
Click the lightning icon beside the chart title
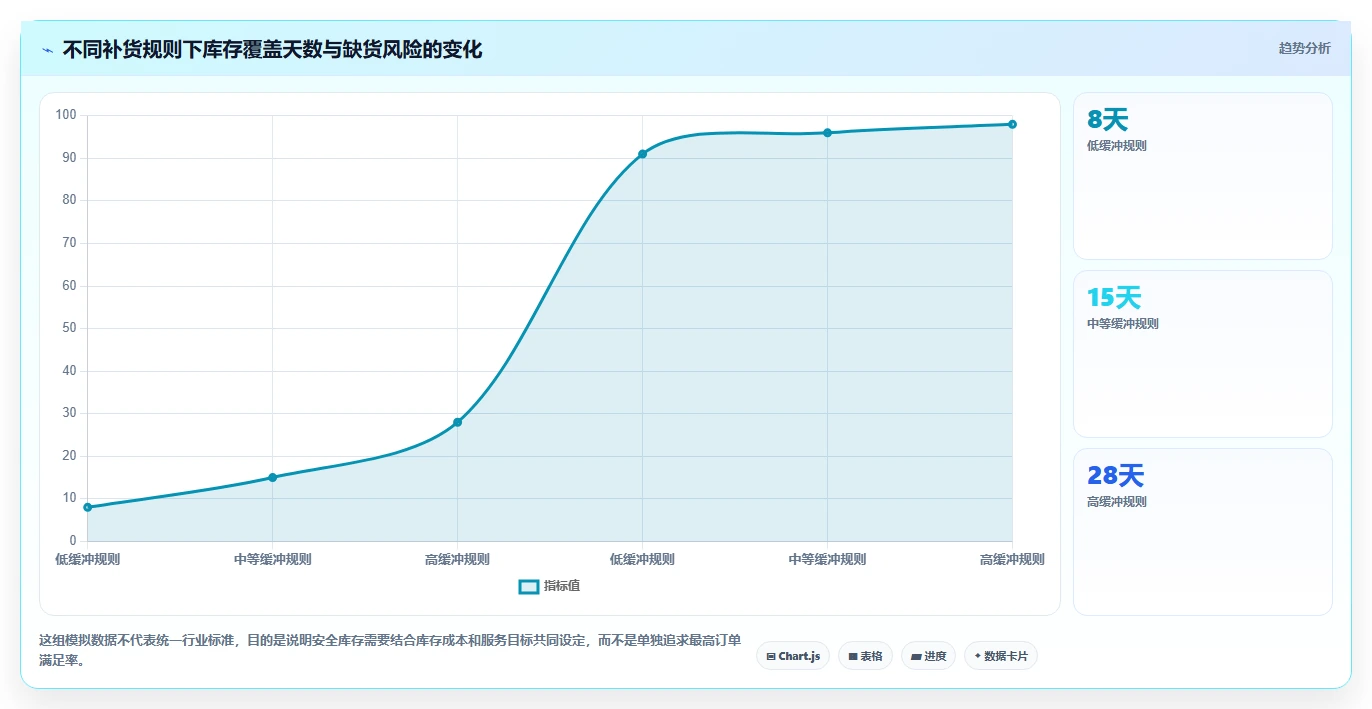(x=47, y=49)
